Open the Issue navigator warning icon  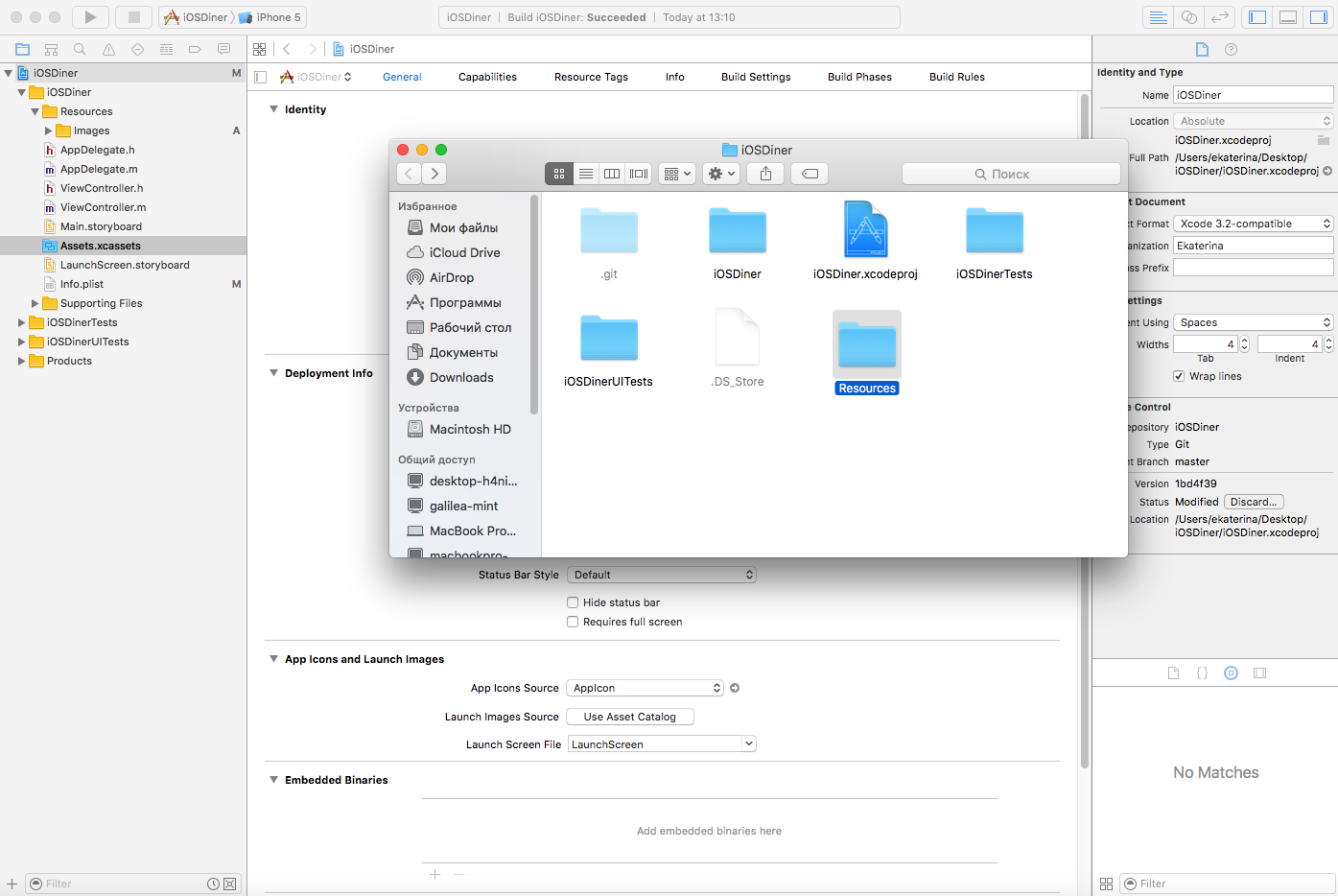click(x=109, y=49)
